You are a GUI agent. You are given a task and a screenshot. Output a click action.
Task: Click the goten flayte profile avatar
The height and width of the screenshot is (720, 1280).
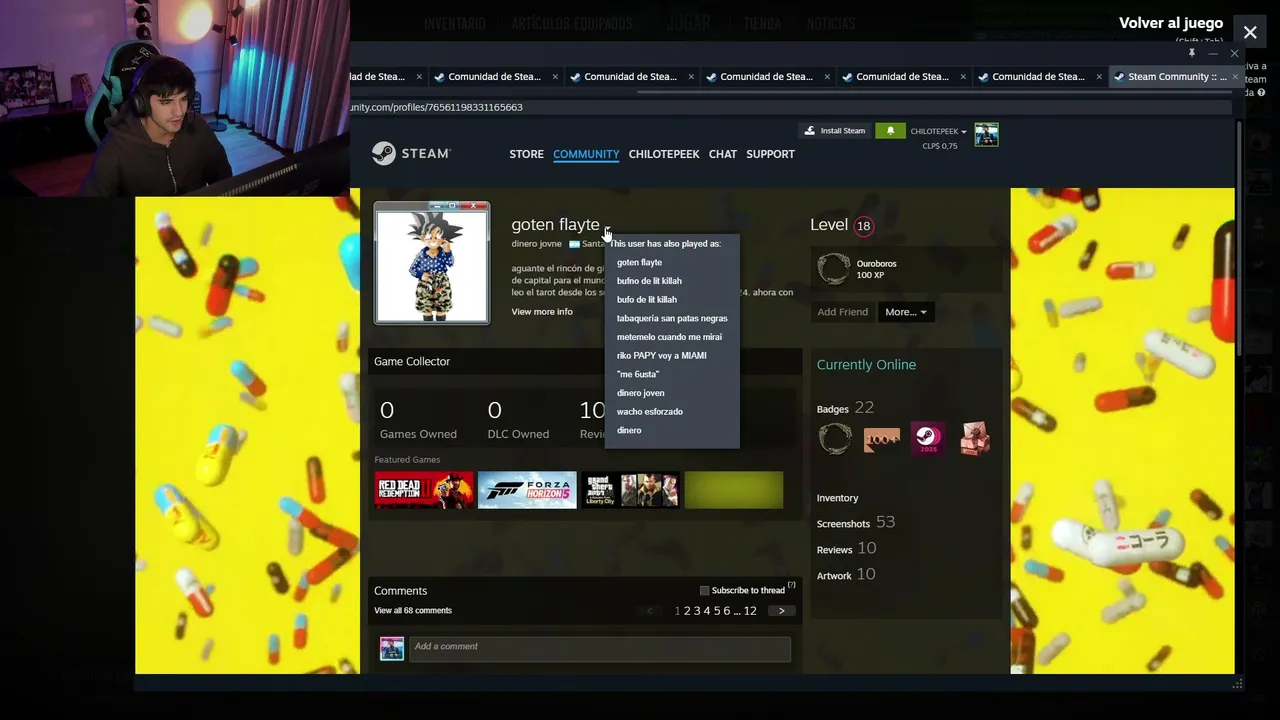point(432,263)
